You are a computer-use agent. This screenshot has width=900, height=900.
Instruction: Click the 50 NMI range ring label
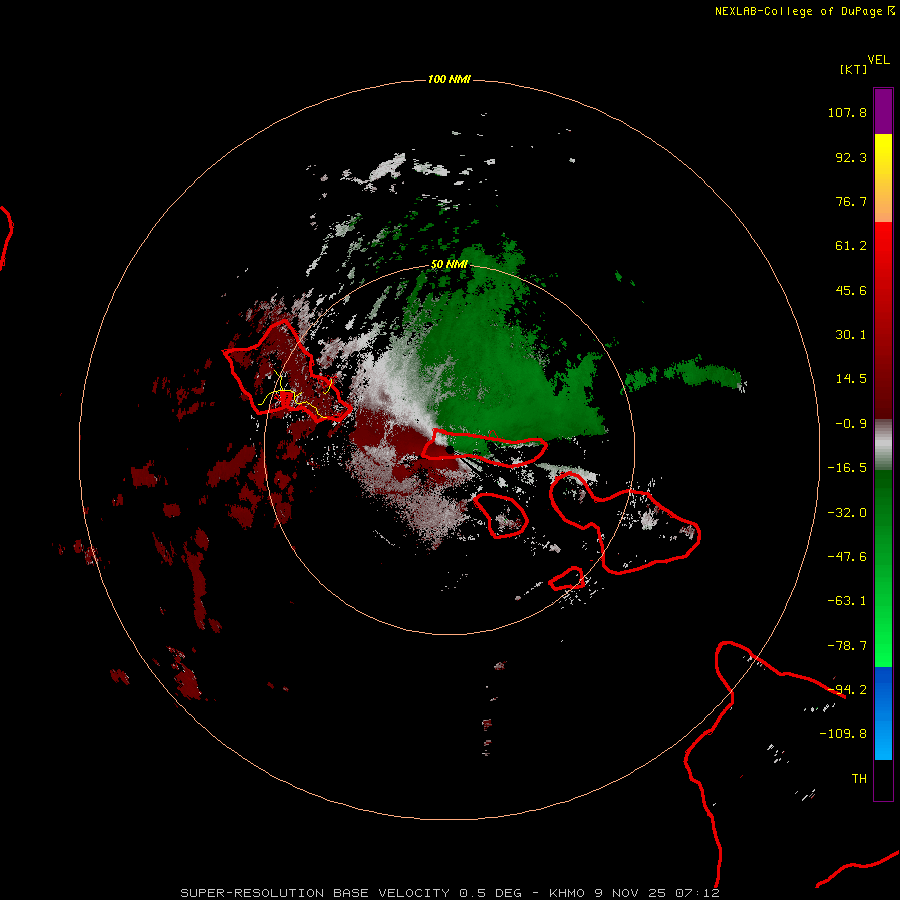pyautogui.click(x=449, y=264)
